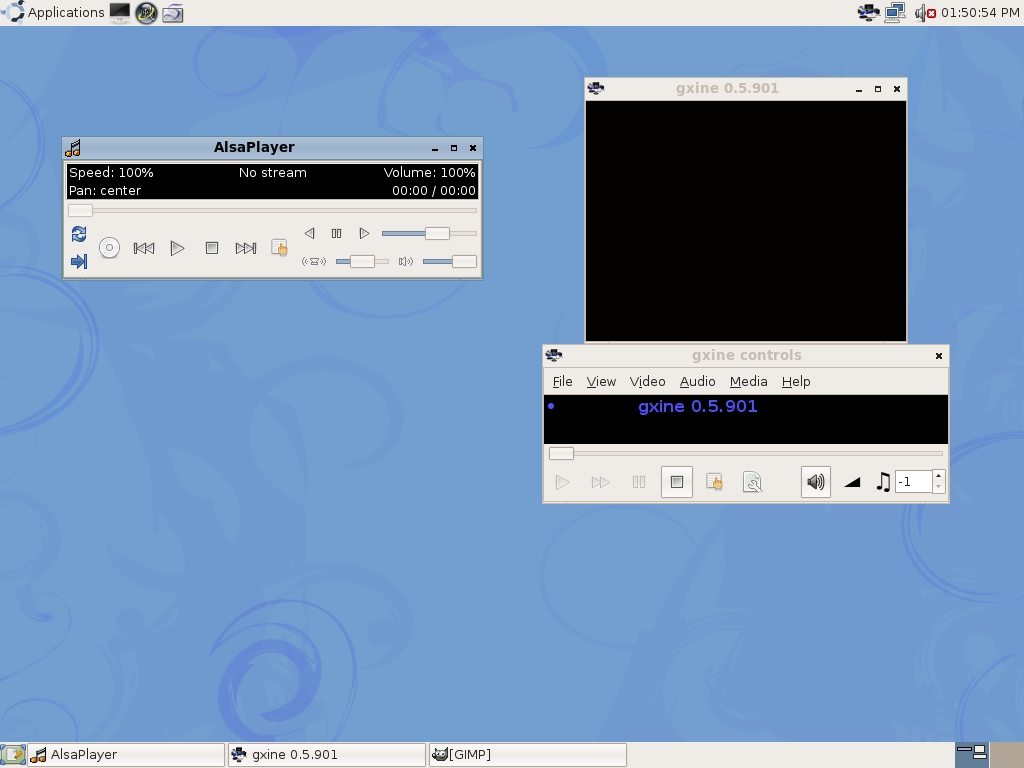Open the AlsaPlayer playlist window
The image size is (1024, 768).
(x=279, y=248)
